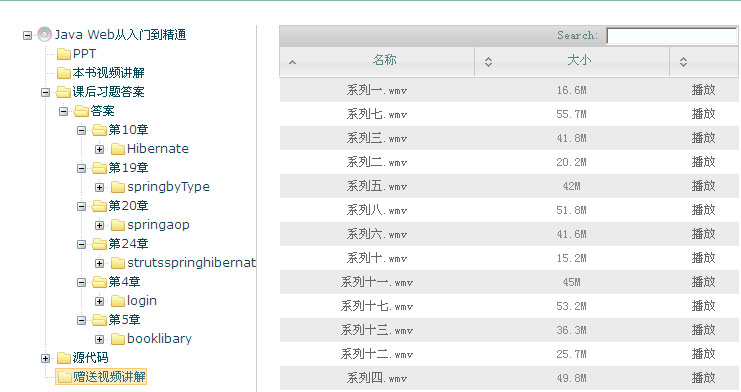Click the 第19章 folder icon

click(x=99, y=168)
